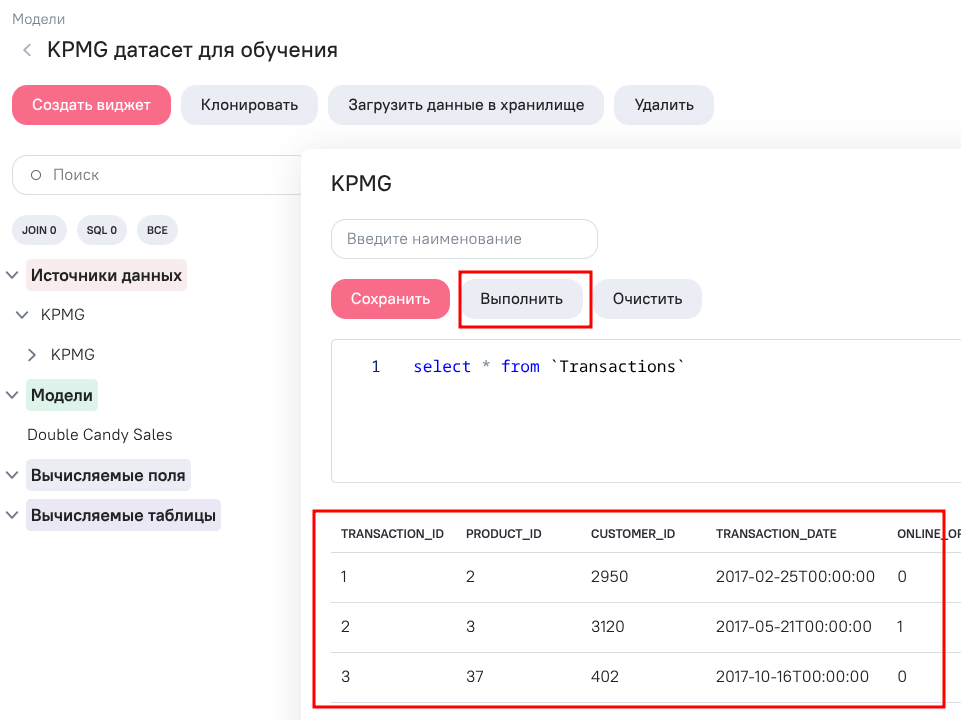The height and width of the screenshot is (720, 961).
Task: Select the Вычисляемые таблицы heading
Action: coord(123,515)
